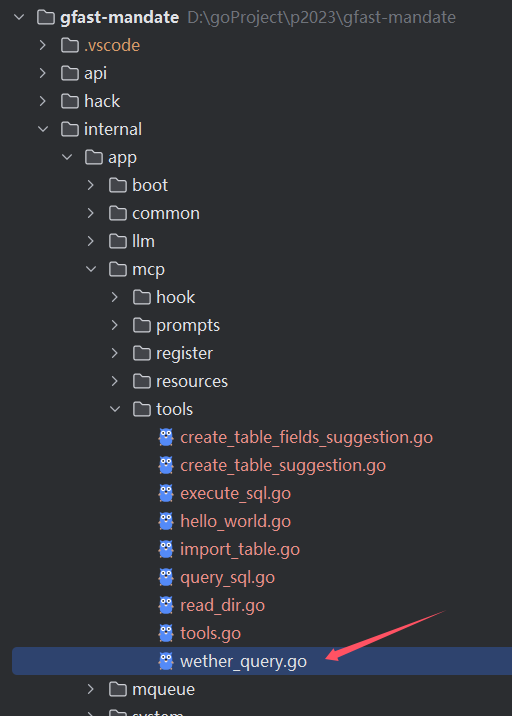The height and width of the screenshot is (716, 512).
Task: Expand the mqueue folder chevron
Action: click(x=91, y=689)
